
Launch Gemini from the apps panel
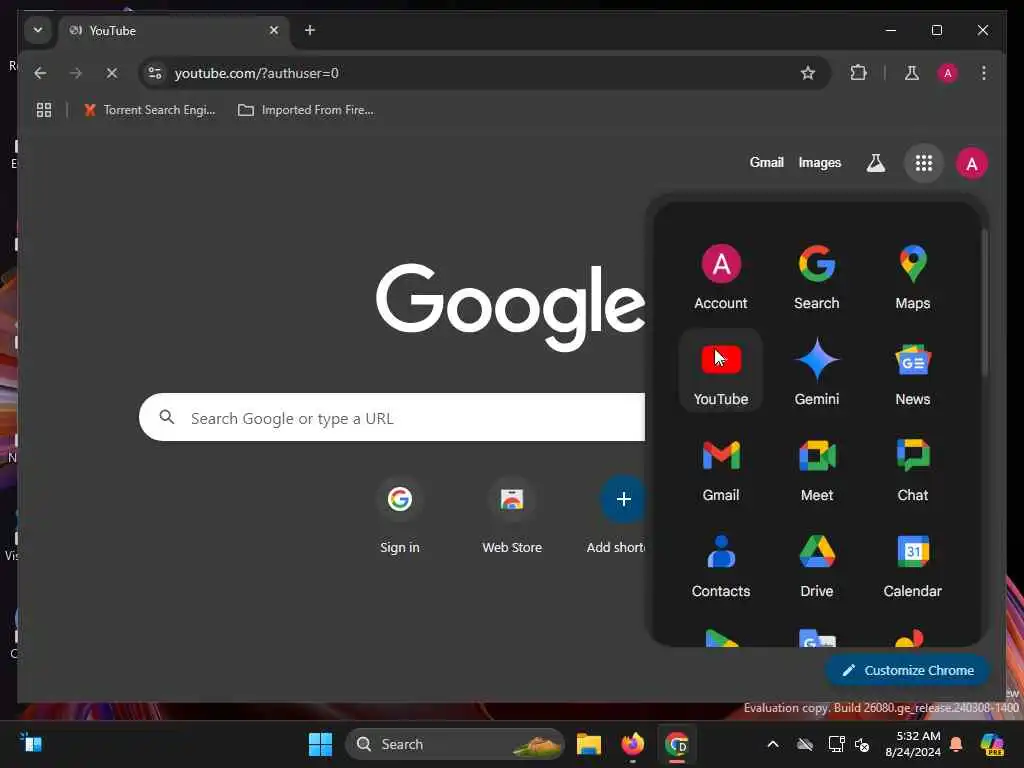pos(816,371)
